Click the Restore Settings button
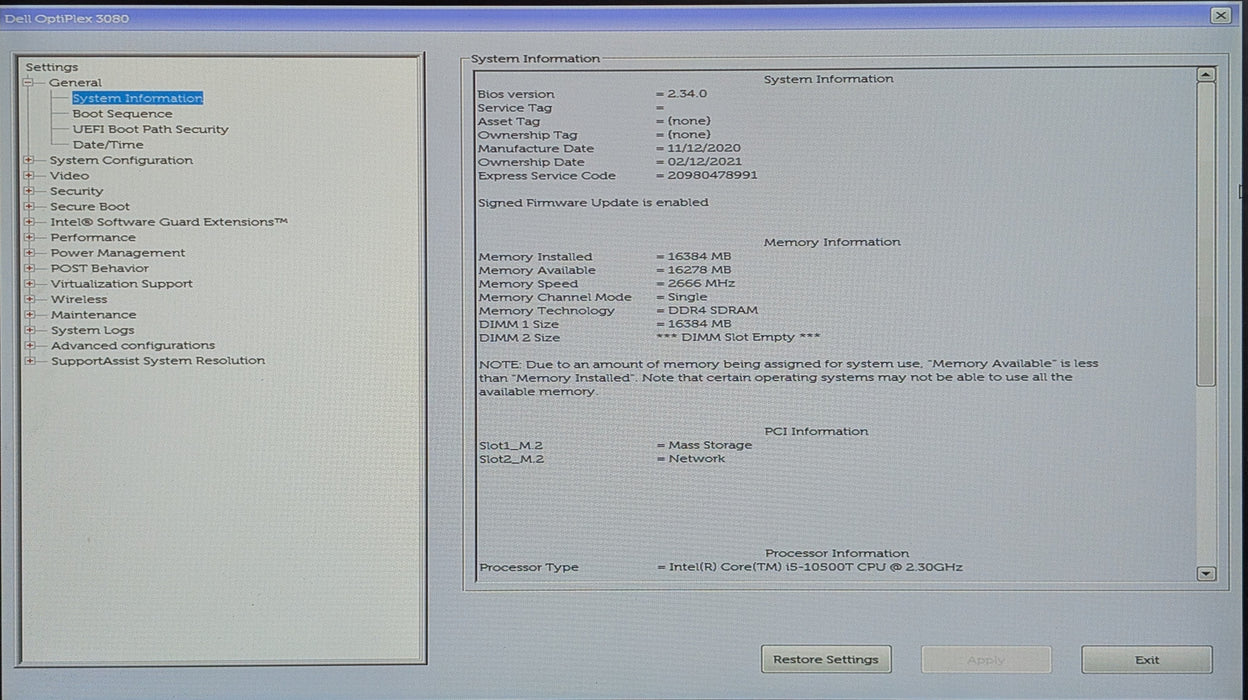The width and height of the screenshot is (1248, 700). (826, 659)
